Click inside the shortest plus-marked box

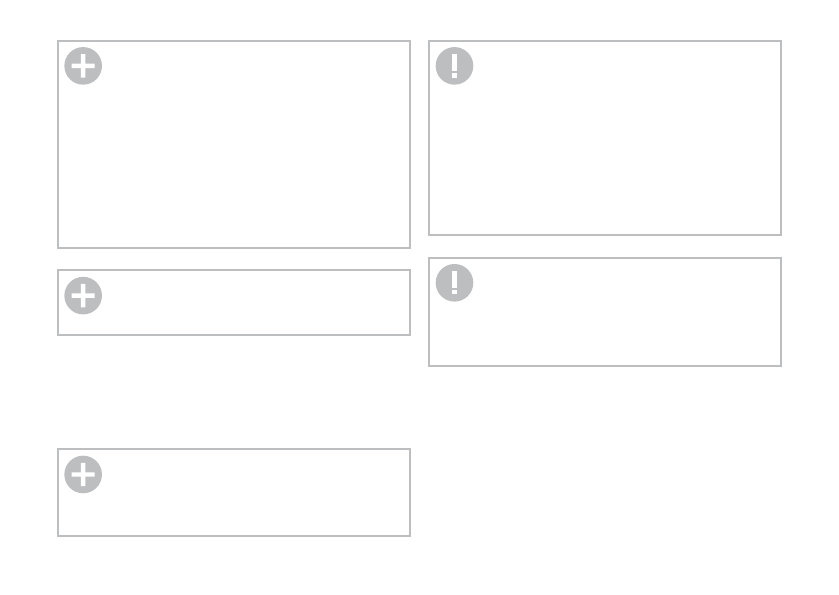pyautogui.click(x=234, y=302)
